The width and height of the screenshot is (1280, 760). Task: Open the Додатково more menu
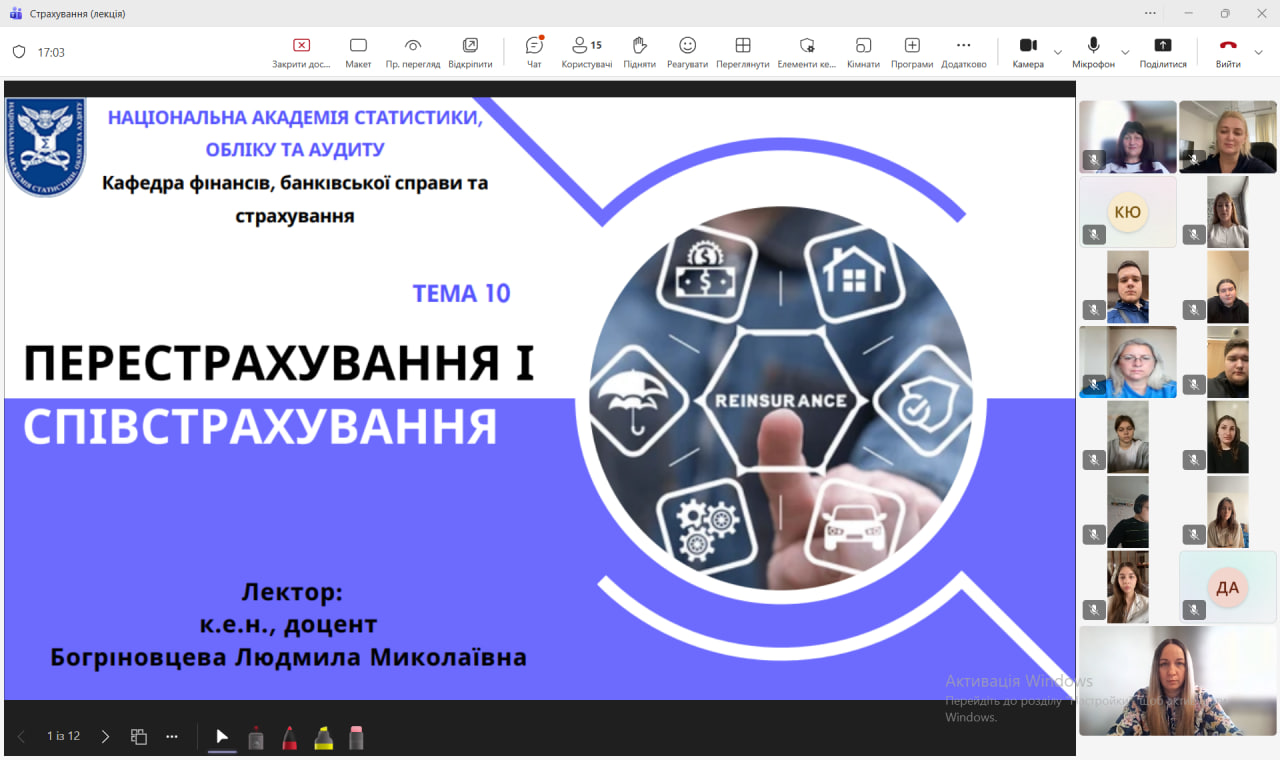tap(963, 52)
